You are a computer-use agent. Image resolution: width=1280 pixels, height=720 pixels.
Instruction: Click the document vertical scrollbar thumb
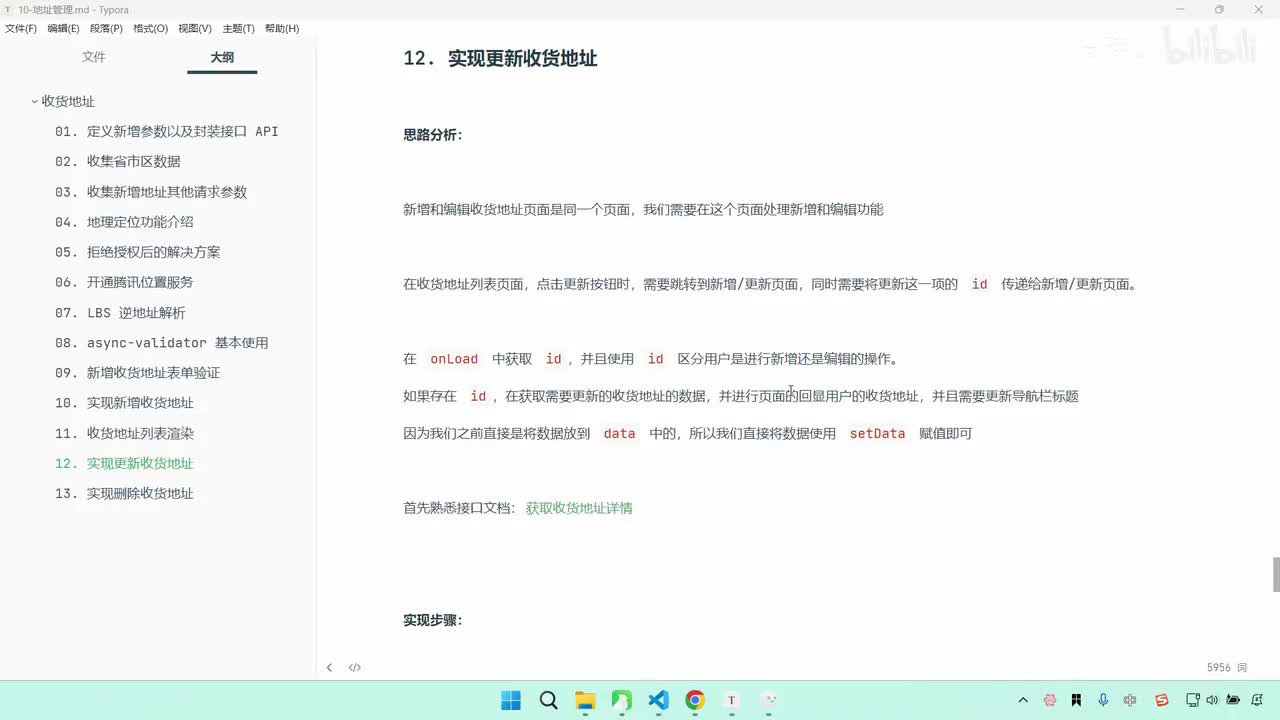coord(1275,575)
